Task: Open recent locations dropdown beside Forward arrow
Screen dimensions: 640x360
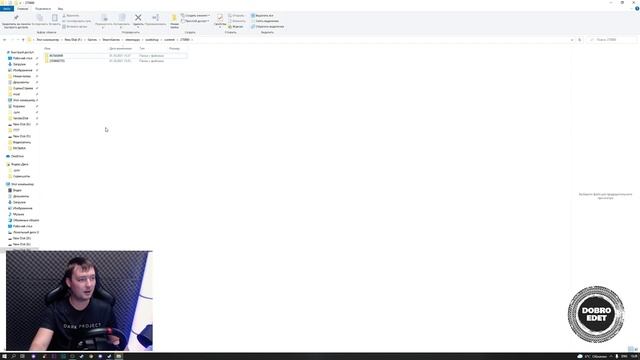Action: (18, 40)
